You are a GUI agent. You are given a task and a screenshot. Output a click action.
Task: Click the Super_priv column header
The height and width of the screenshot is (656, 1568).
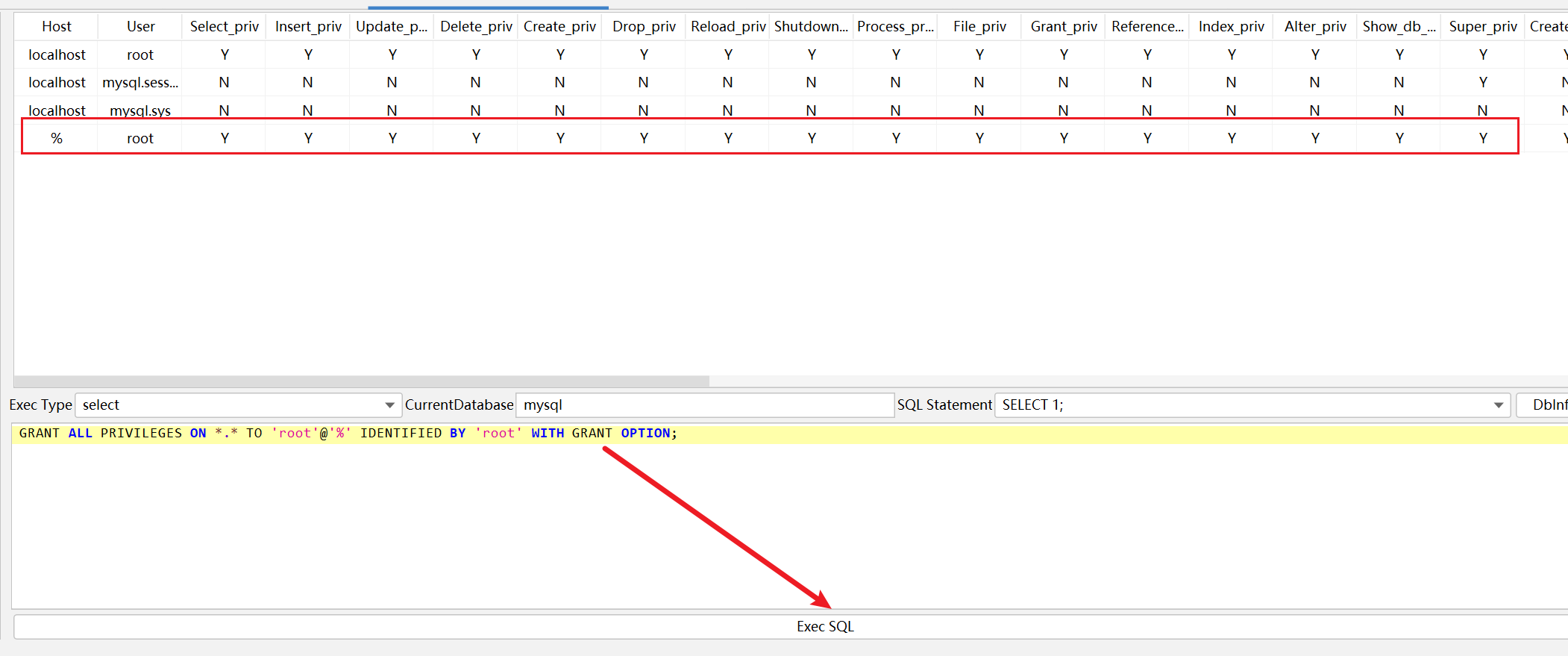(1482, 27)
